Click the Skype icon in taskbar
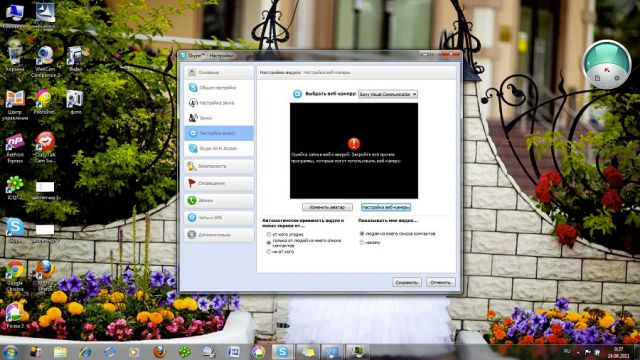This screenshot has width=640, height=360. coord(282,351)
